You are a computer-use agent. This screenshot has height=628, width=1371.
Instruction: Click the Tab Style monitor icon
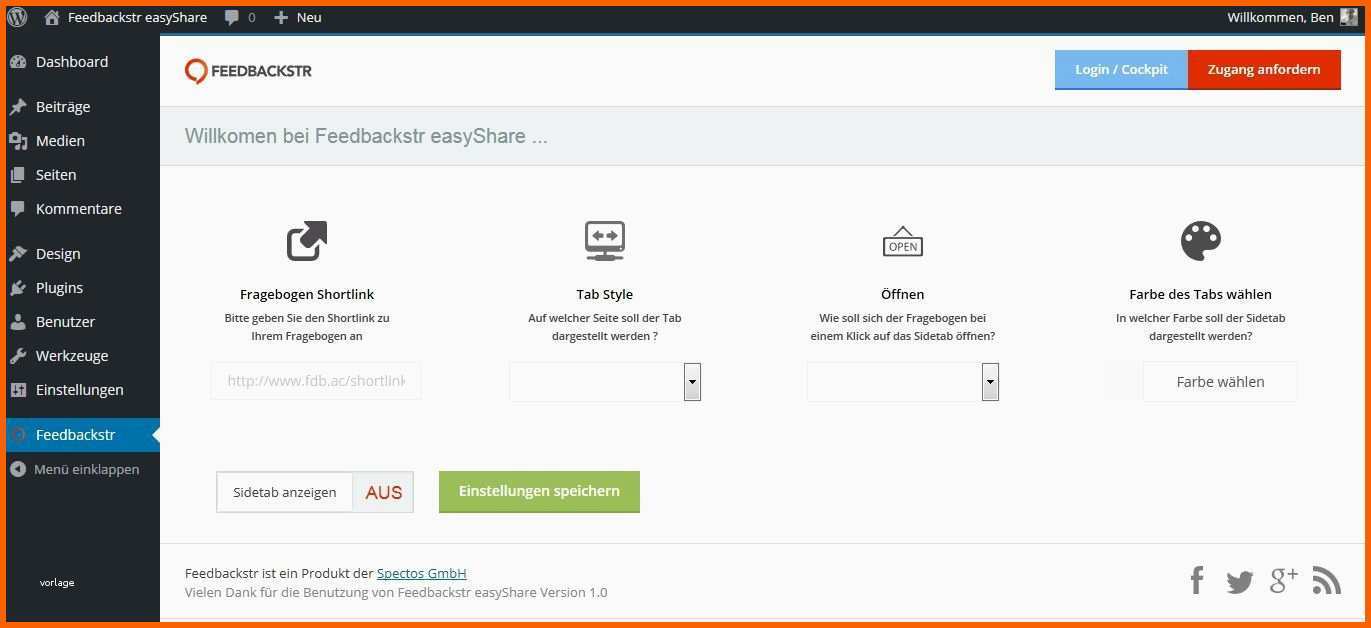605,241
